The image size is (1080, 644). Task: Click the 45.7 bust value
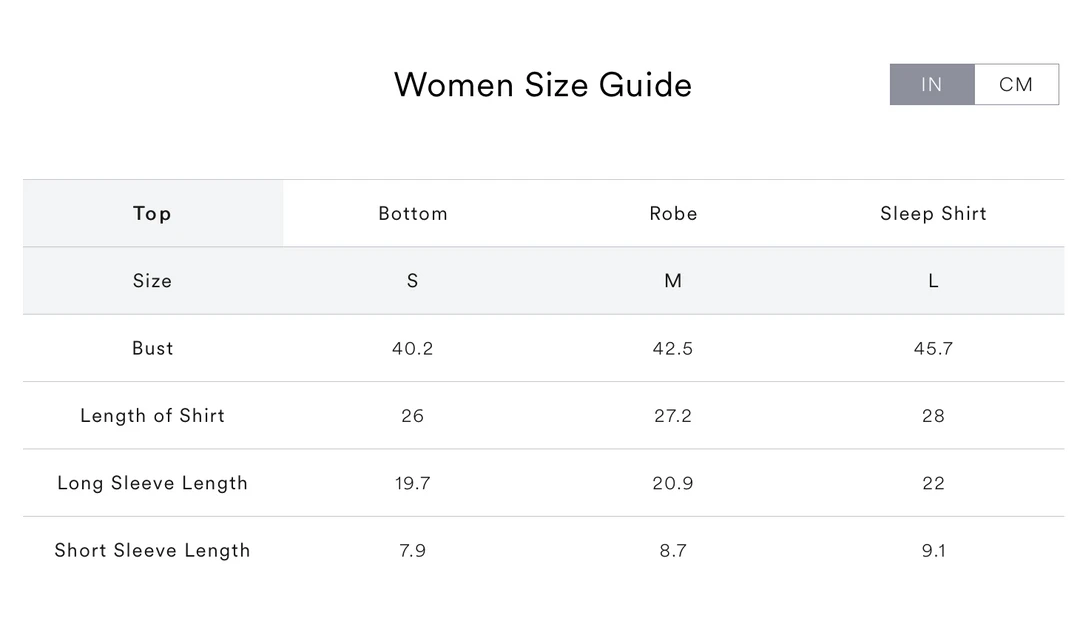pyautogui.click(x=933, y=348)
